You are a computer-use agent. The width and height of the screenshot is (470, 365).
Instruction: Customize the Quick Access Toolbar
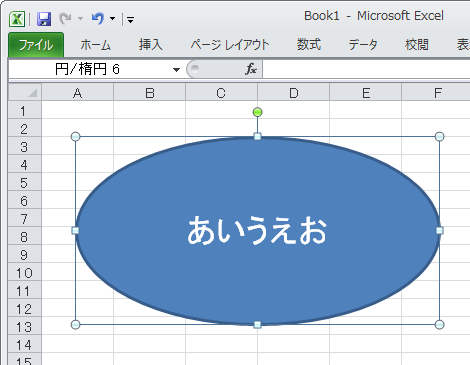(130, 20)
